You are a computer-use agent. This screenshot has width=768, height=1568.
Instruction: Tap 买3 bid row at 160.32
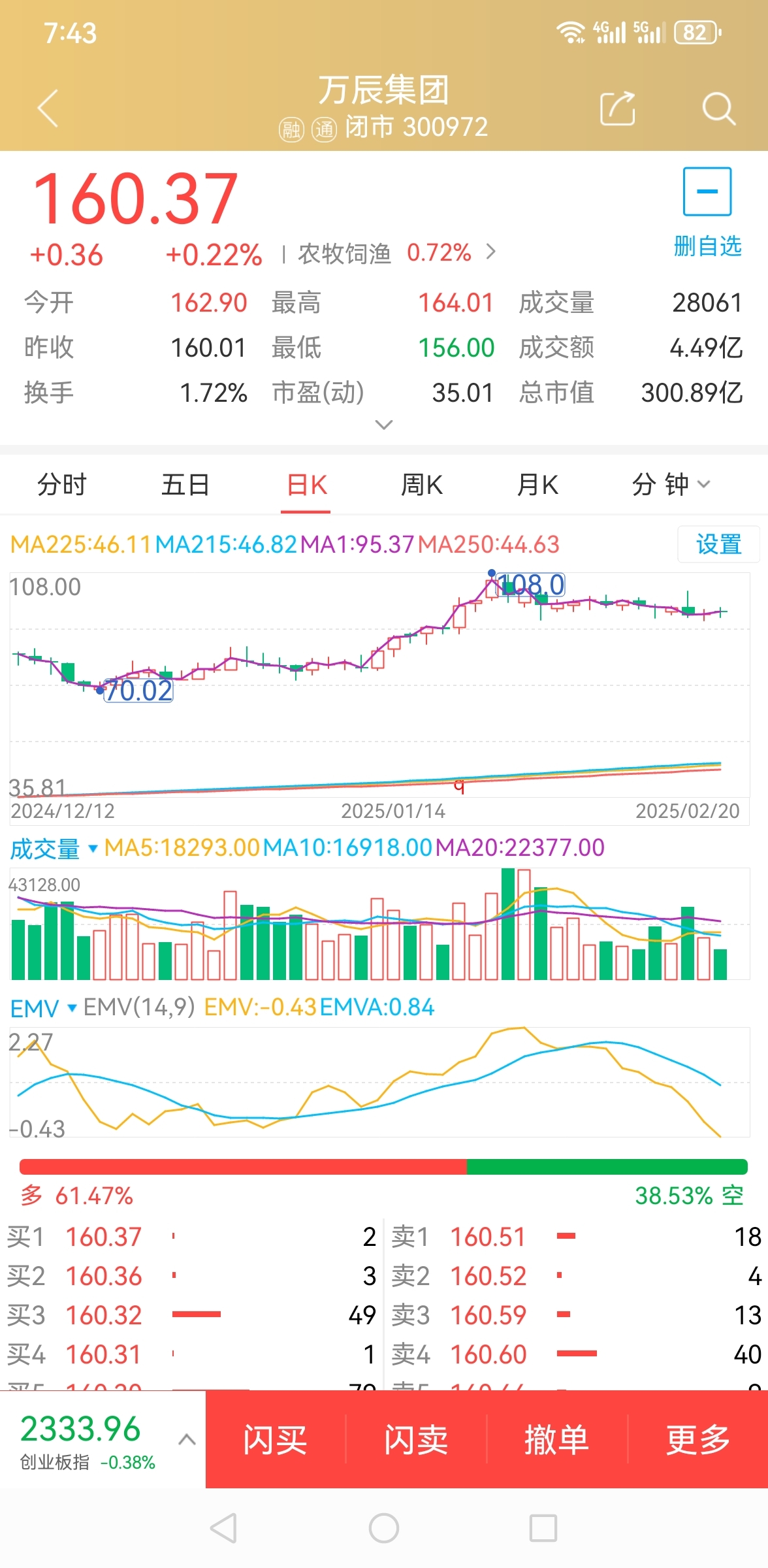point(192,1315)
